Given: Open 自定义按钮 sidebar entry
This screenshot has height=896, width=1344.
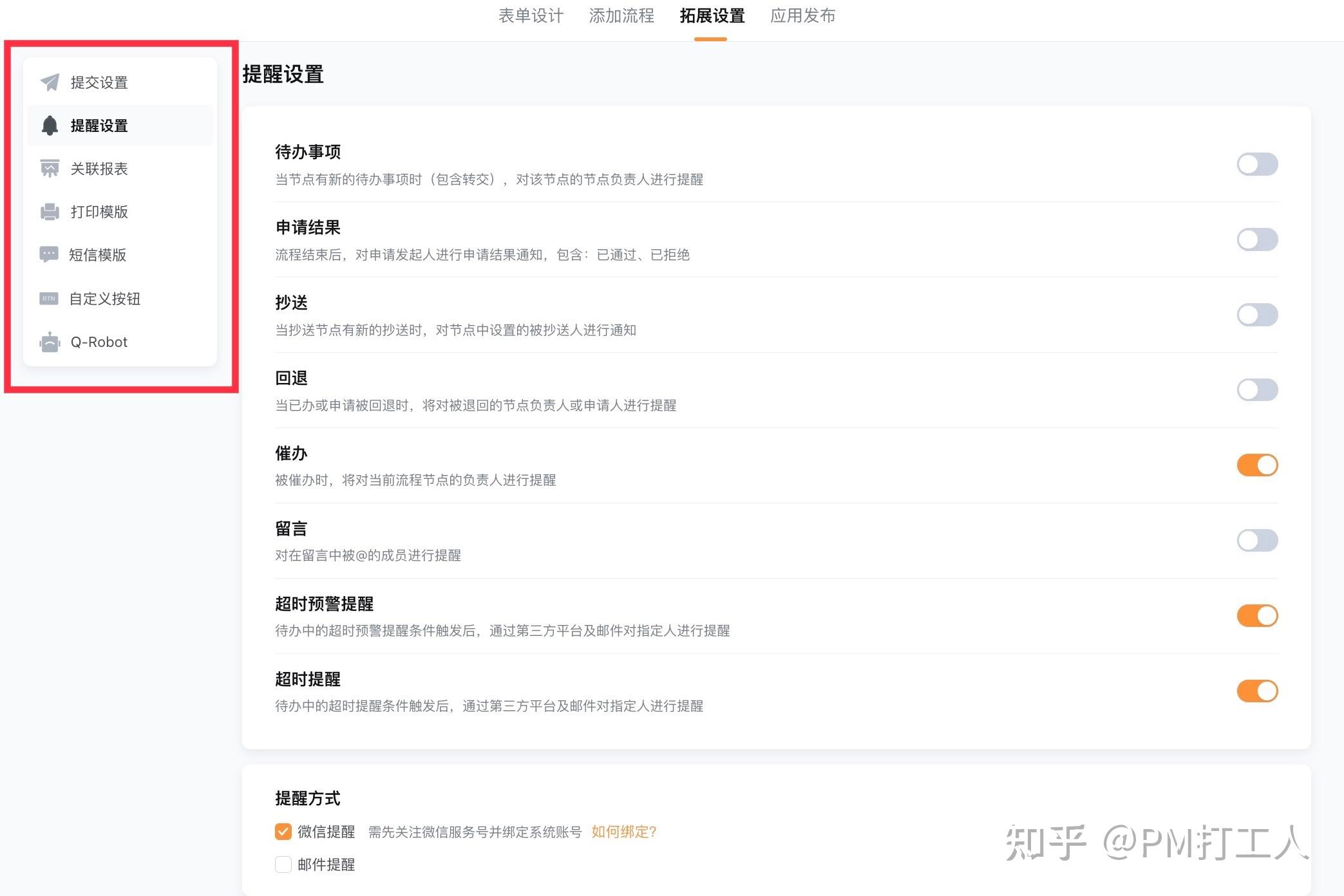Looking at the screenshot, I should pos(120,299).
